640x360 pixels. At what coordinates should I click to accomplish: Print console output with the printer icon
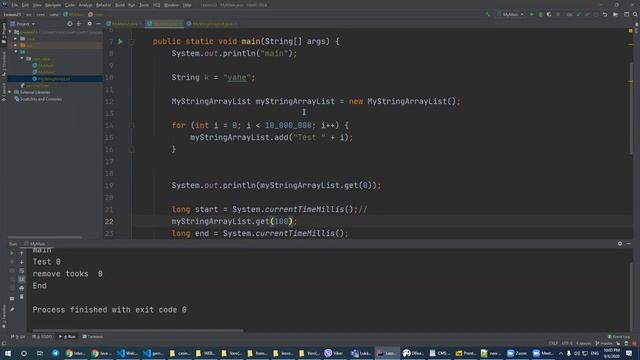tap(22, 288)
